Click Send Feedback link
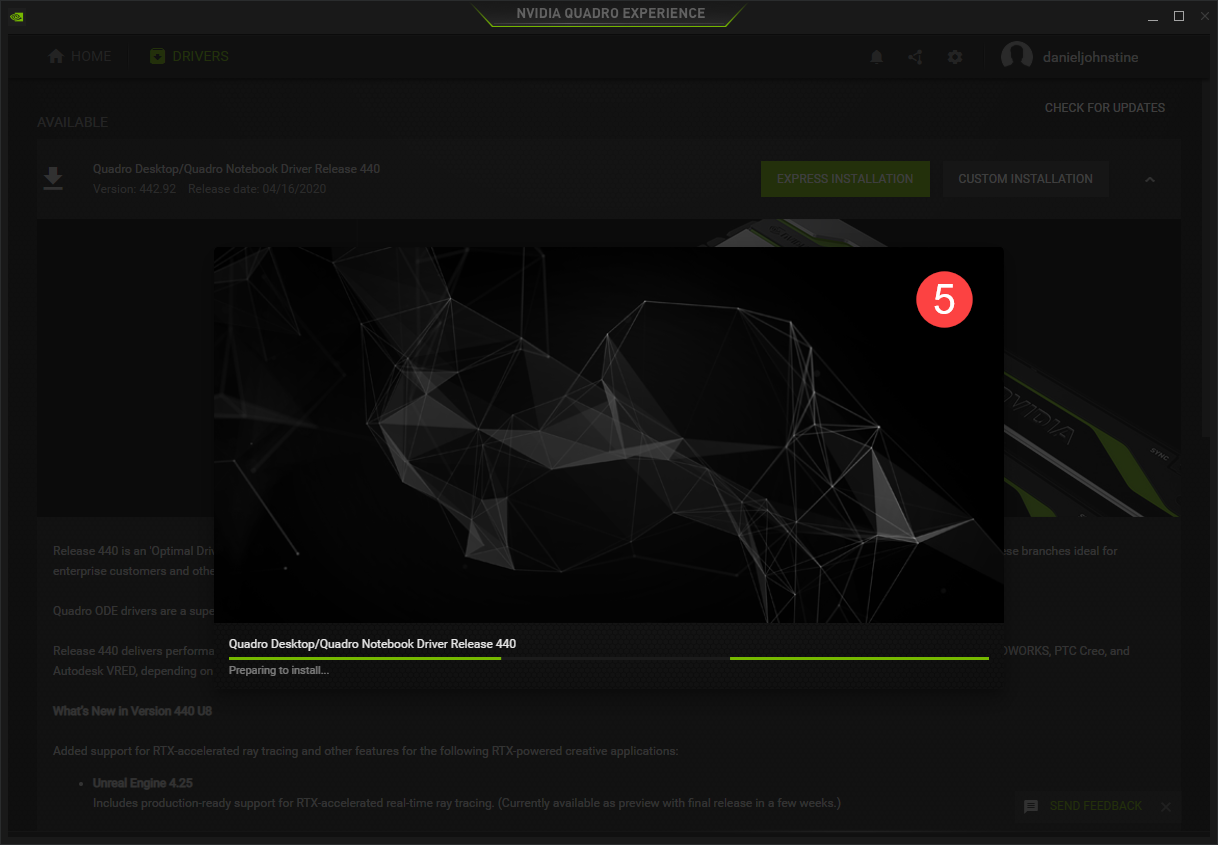Viewport: 1218px width, 845px height. [1095, 806]
